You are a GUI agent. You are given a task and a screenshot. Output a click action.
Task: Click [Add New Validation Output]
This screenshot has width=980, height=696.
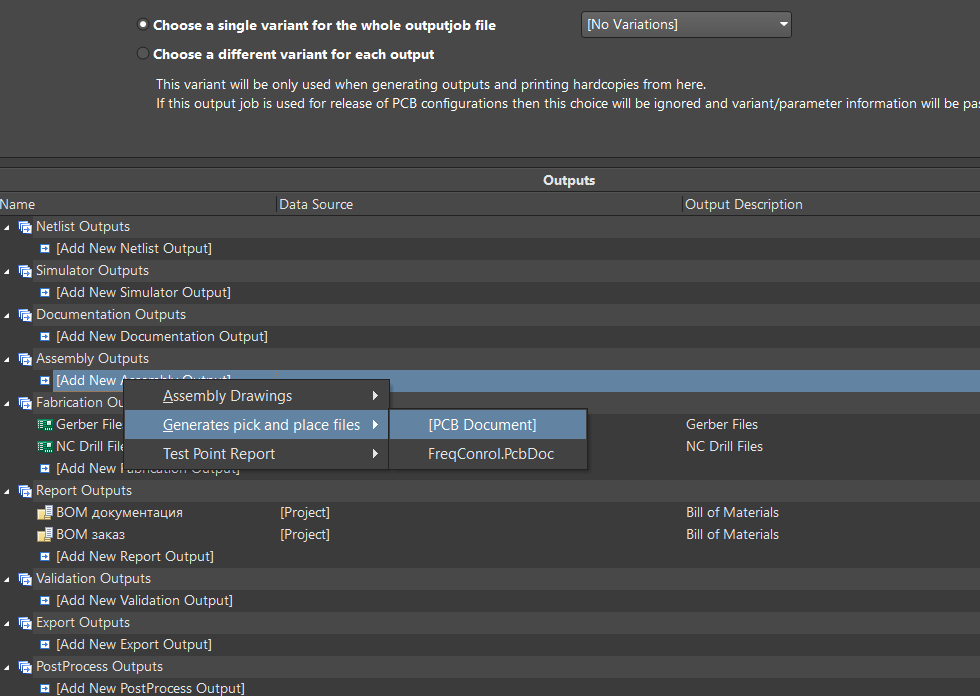point(144,600)
